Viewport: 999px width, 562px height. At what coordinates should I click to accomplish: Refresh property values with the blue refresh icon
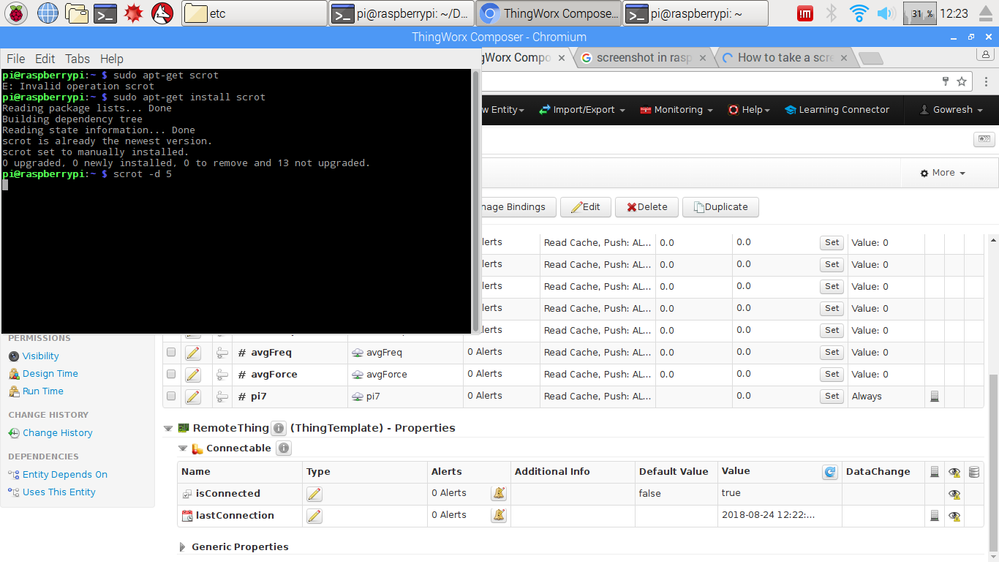(830, 472)
